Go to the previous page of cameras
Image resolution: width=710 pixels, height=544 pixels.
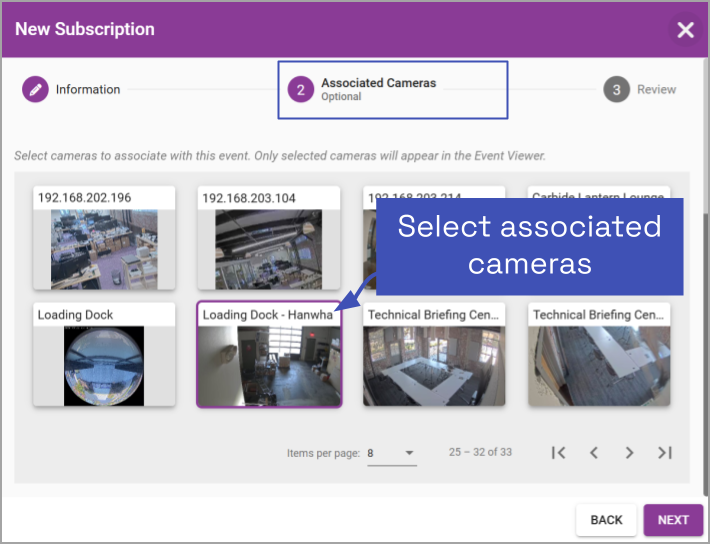click(594, 453)
